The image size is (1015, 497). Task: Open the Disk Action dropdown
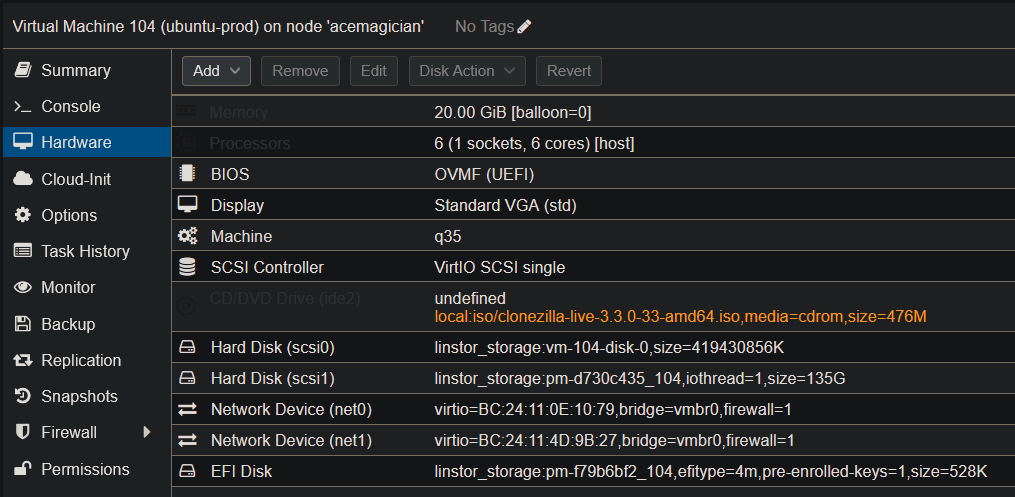pyautogui.click(x=466, y=71)
